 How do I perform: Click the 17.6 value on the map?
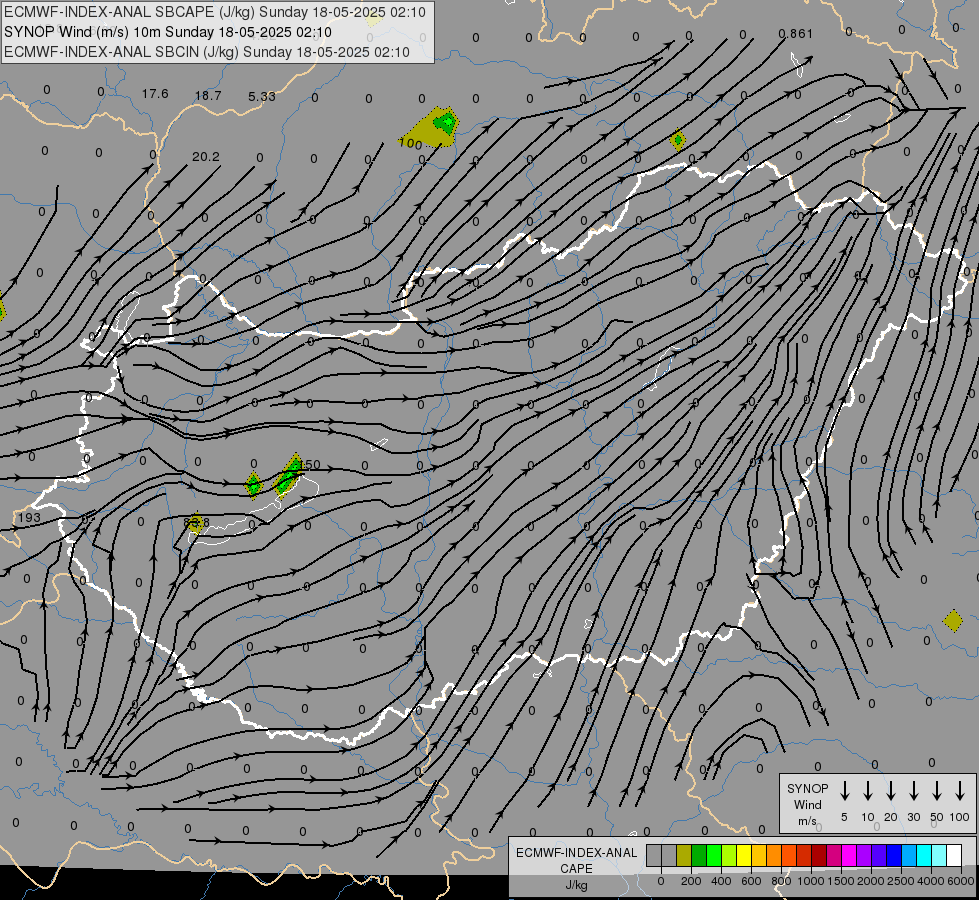[155, 94]
